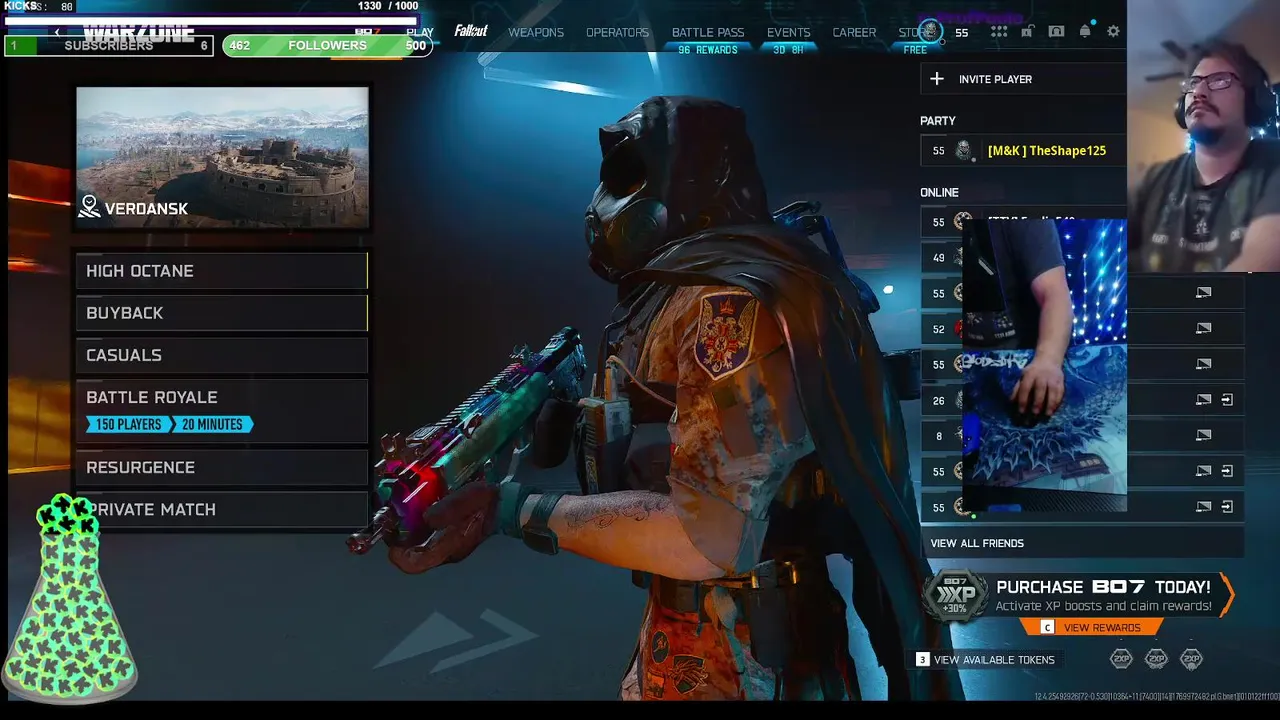Image resolution: width=1280 pixels, height=720 pixels.
Task: Click the platform icon in level 52 friend row
Action: coord(1203,328)
